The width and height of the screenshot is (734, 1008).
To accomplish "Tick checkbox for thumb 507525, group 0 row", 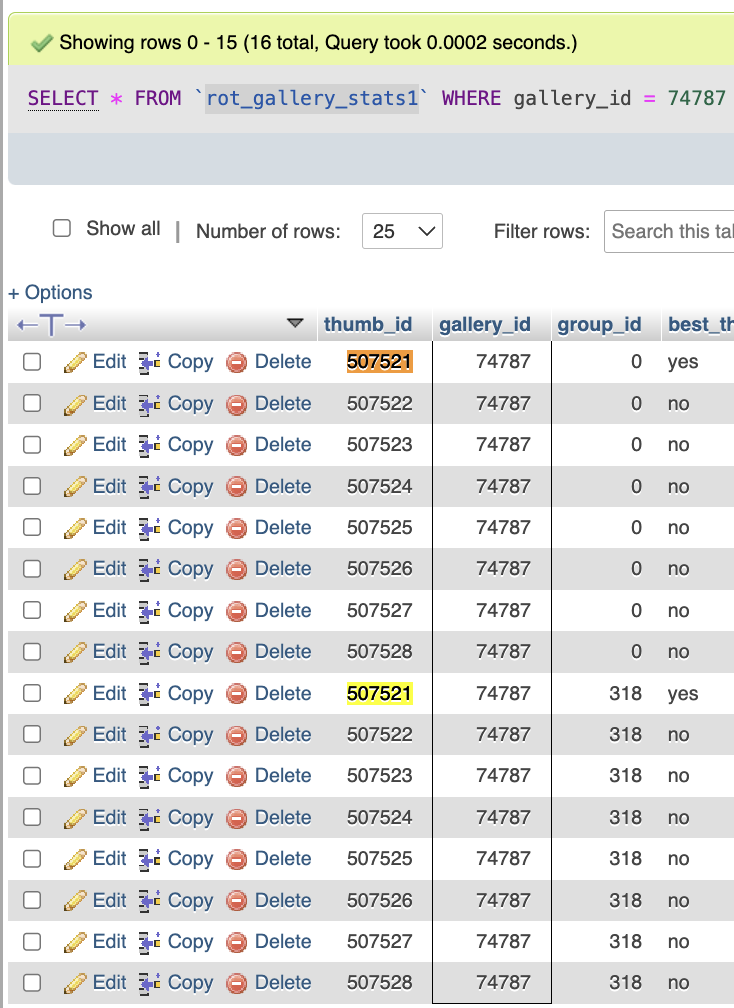I will (32, 528).
